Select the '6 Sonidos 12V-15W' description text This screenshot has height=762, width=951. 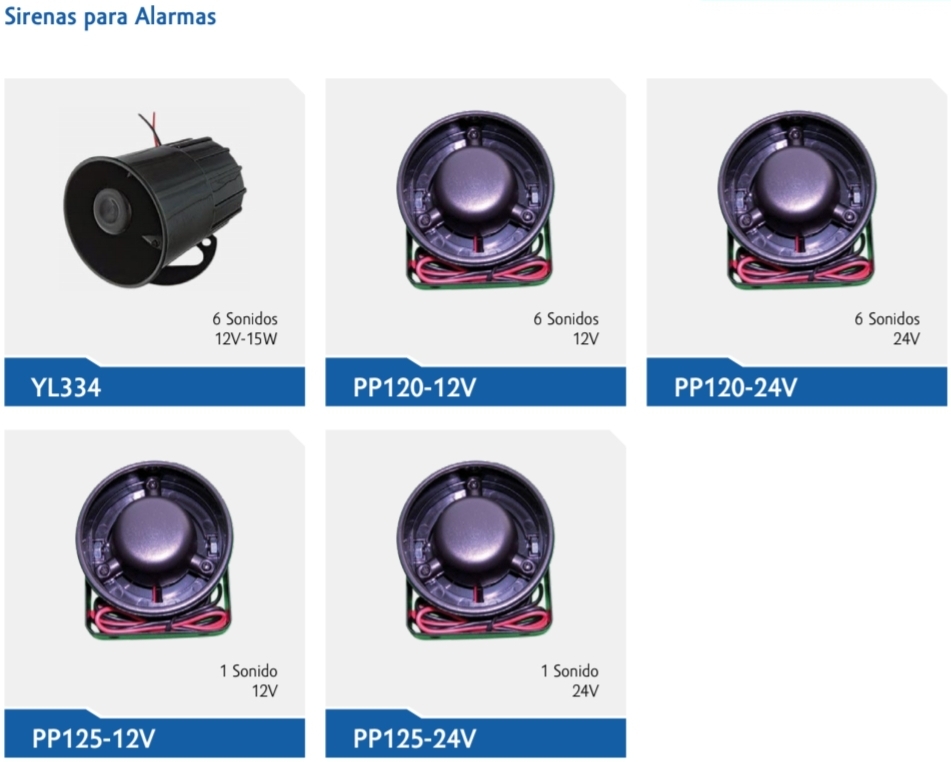[245, 328]
